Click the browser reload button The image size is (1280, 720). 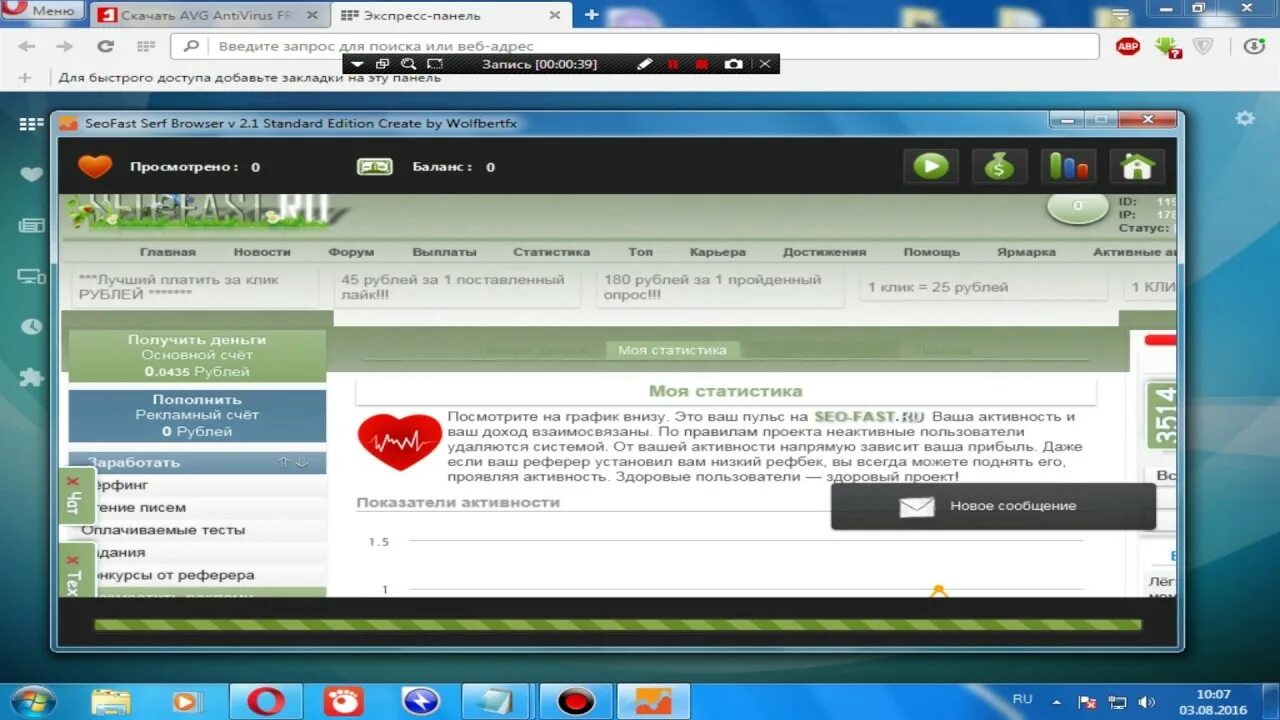[x=105, y=46]
